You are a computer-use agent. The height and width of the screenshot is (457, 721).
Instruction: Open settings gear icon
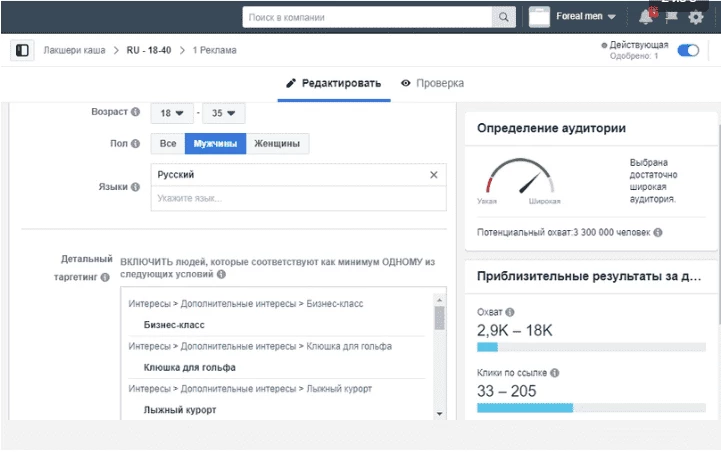pyautogui.click(x=696, y=17)
